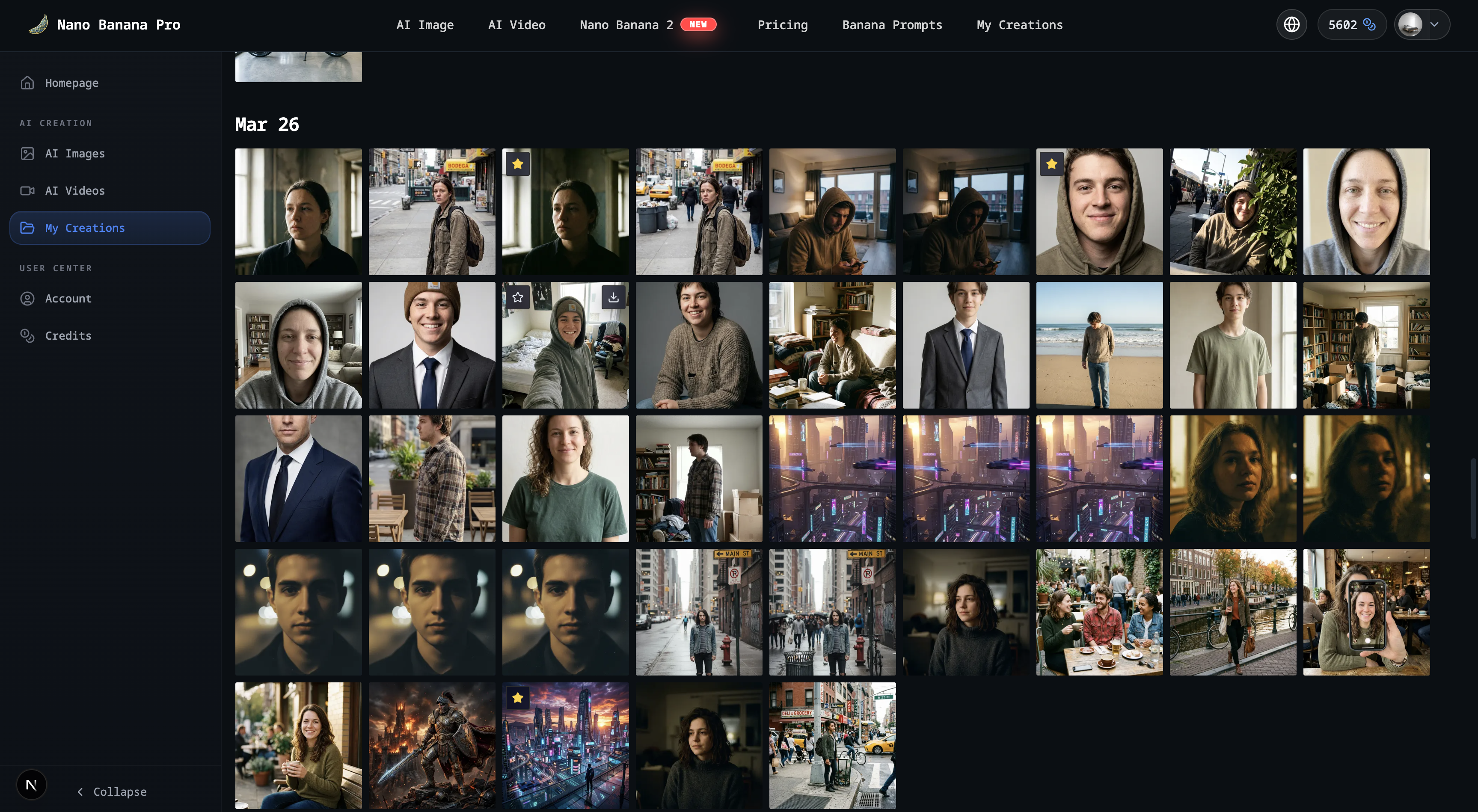Image resolution: width=1478 pixels, height=812 pixels.
Task: Open Banana Prompts in top navigation
Action: click(x=892, y=25)
